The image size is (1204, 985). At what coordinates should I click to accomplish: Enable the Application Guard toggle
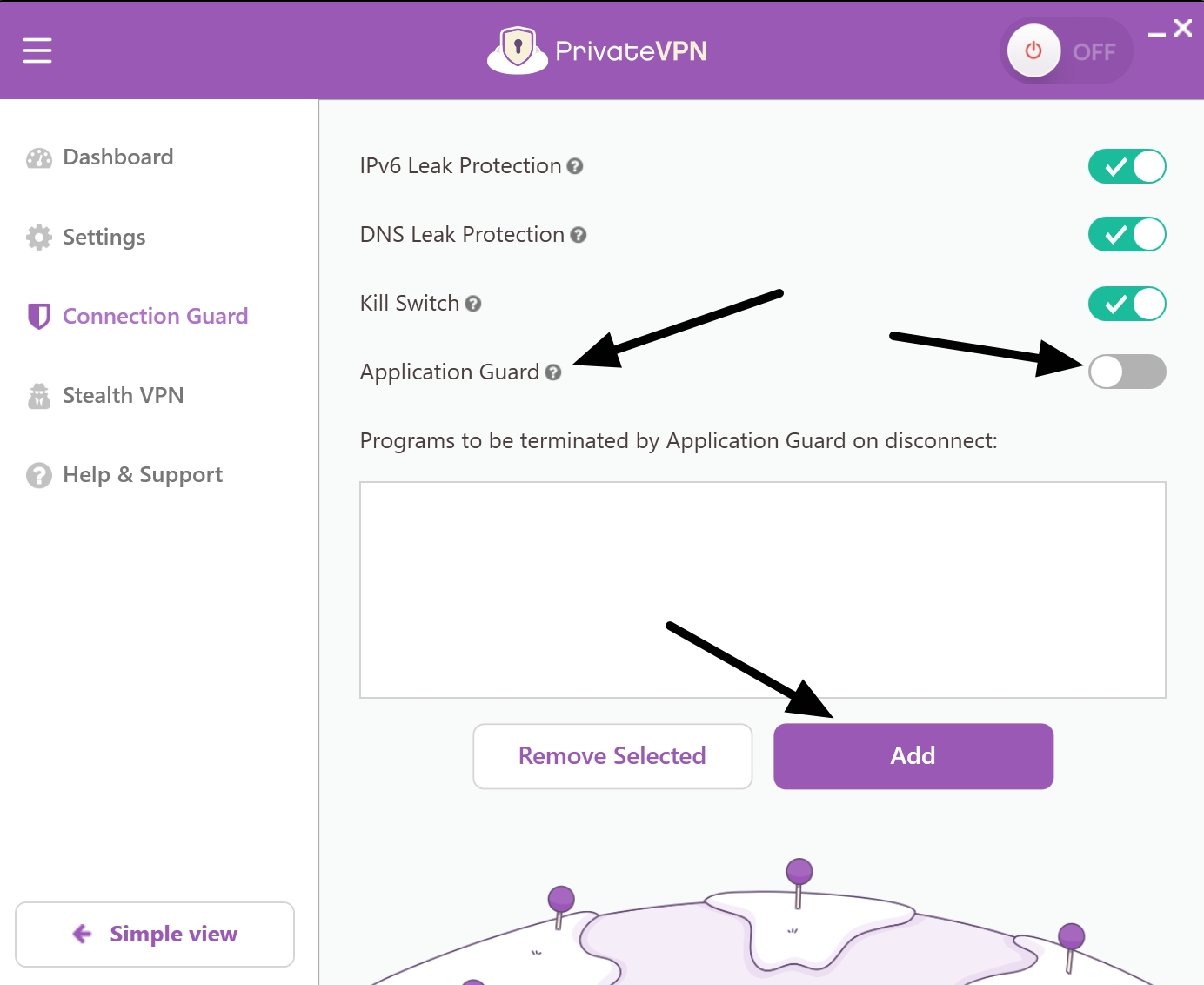coord(1127,372)
